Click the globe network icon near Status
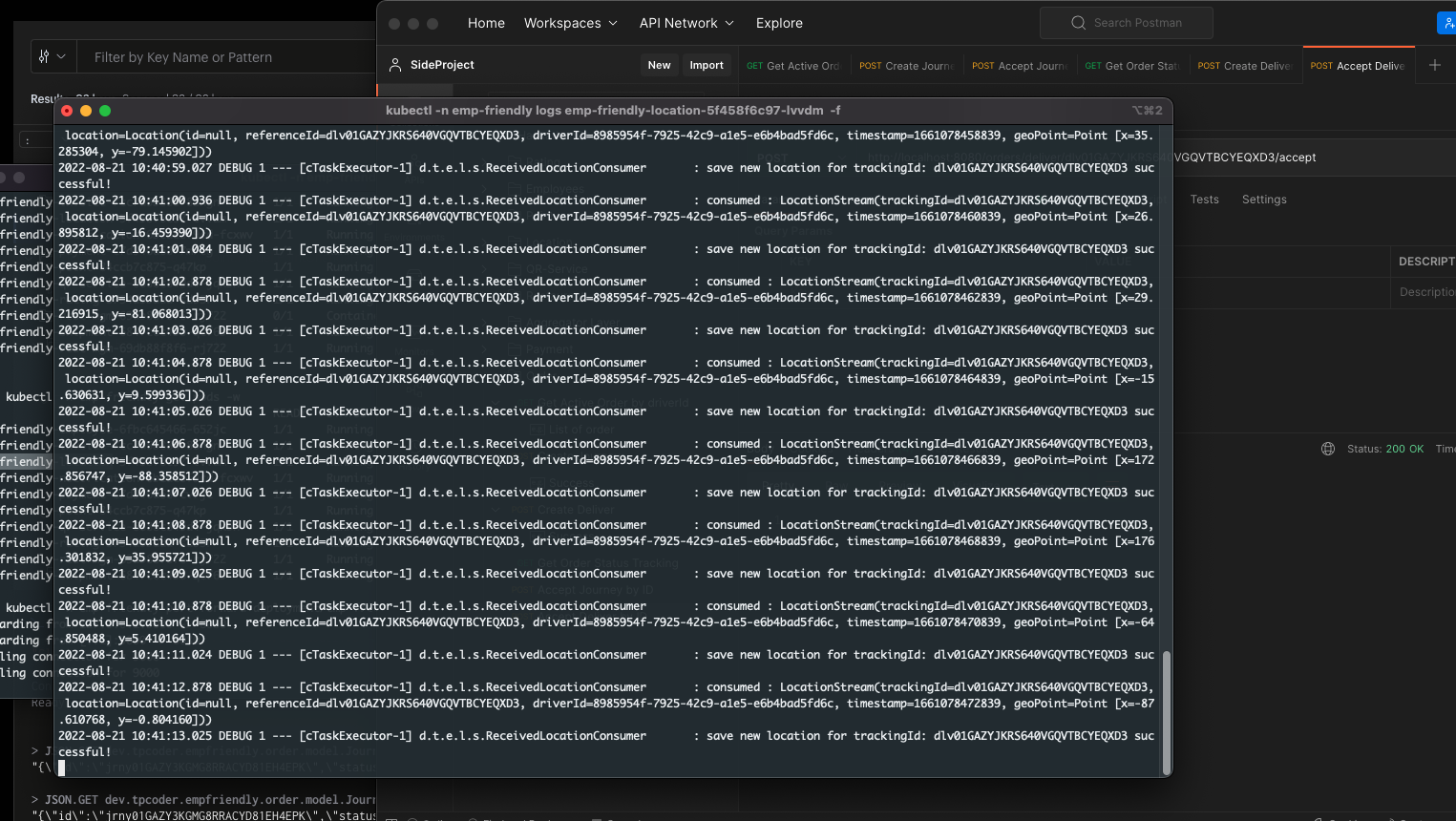1456x821 pixels. (1328, 449)
